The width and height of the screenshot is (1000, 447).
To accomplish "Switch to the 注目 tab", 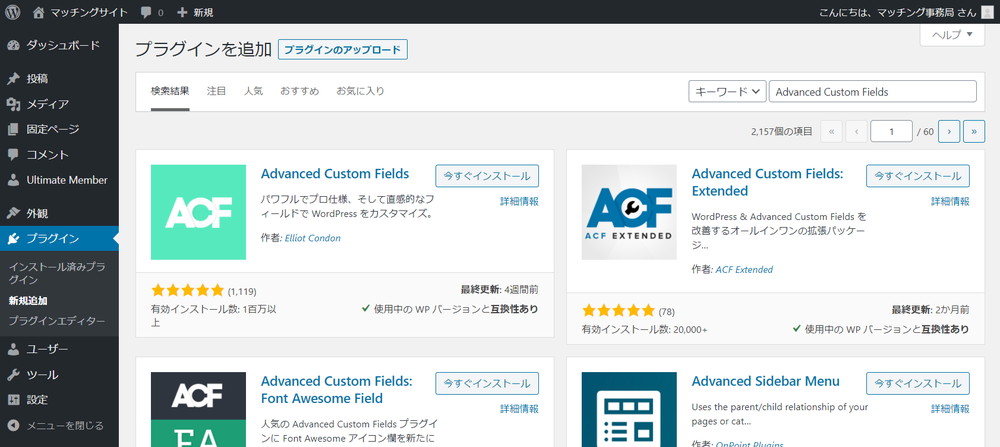I will [216, 91].
